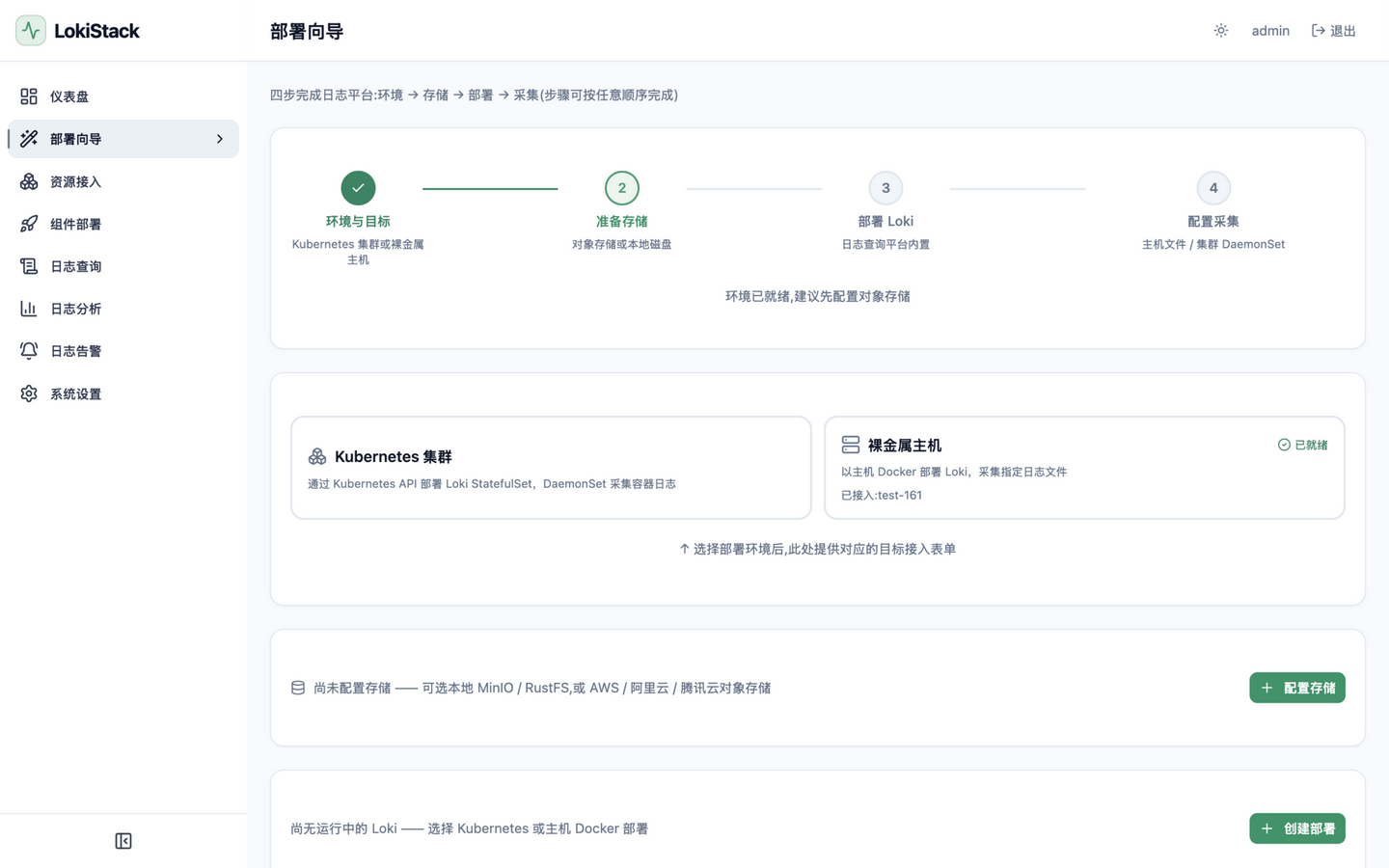Go to 组件部署 page
The width and height of the screenshot is (1389, 868).
coord(123,224)
